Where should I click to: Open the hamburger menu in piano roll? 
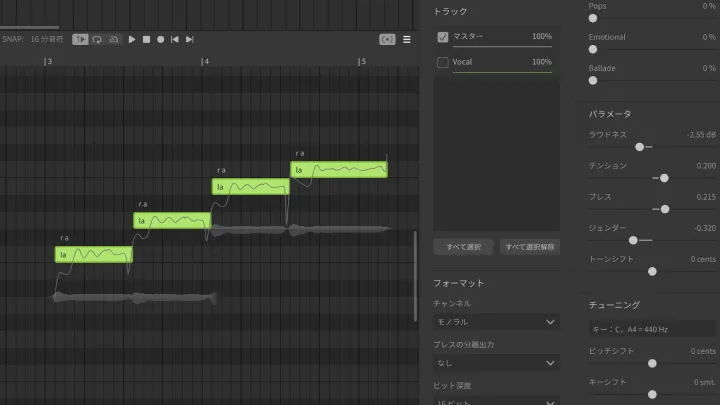407,39
